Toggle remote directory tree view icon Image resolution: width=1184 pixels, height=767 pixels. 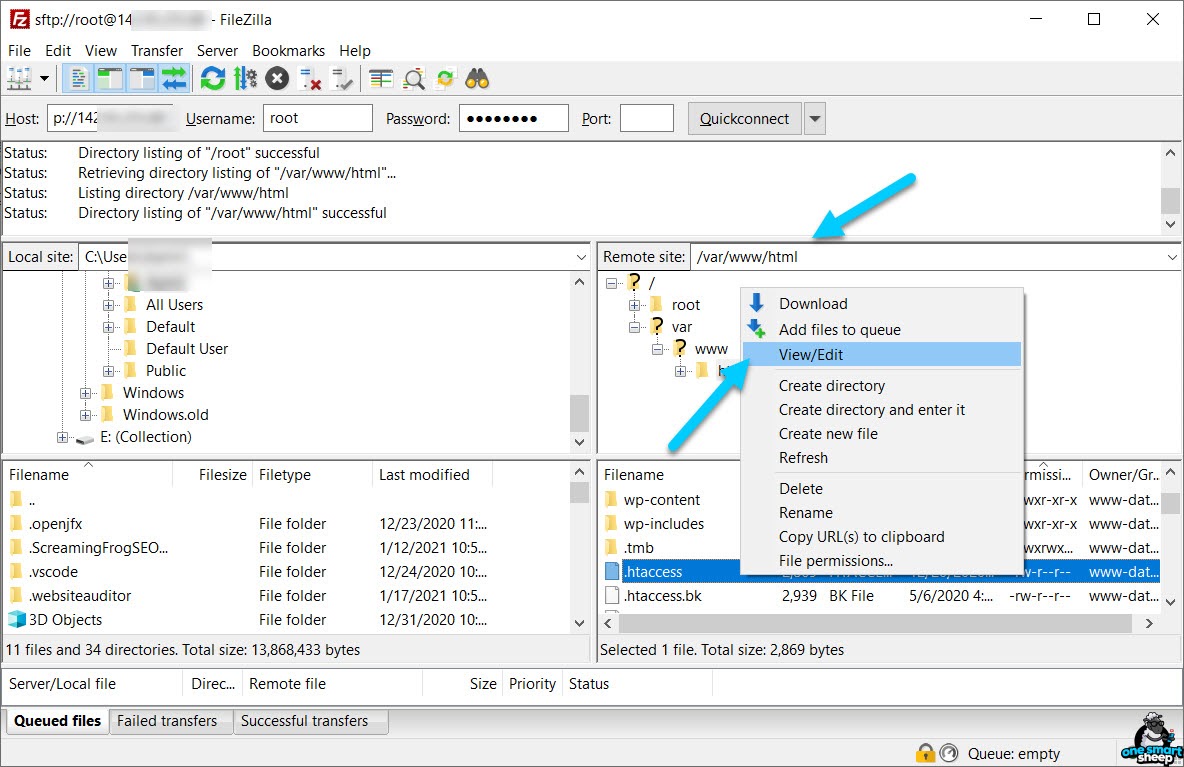click(x=141, y=79)
